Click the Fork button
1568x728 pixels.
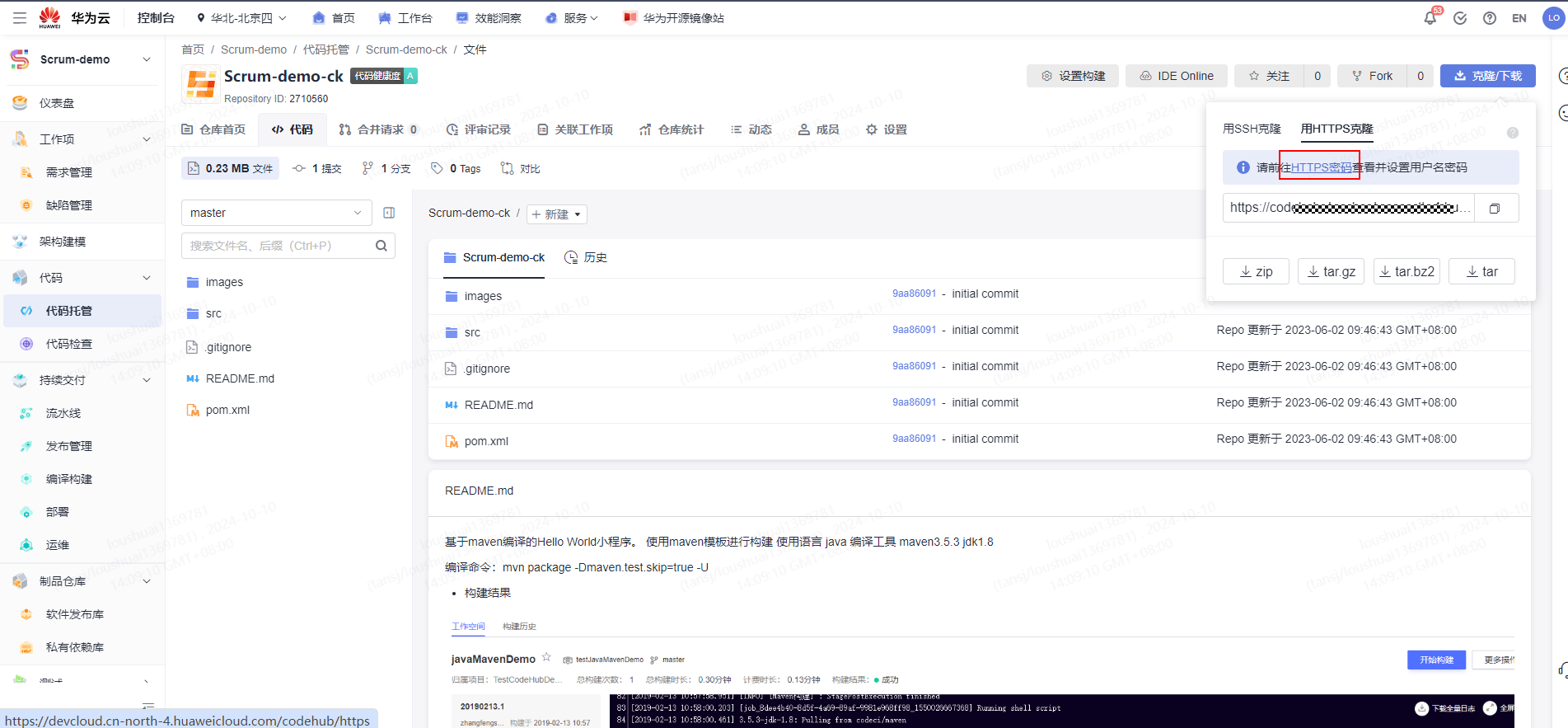(1372, 76)
